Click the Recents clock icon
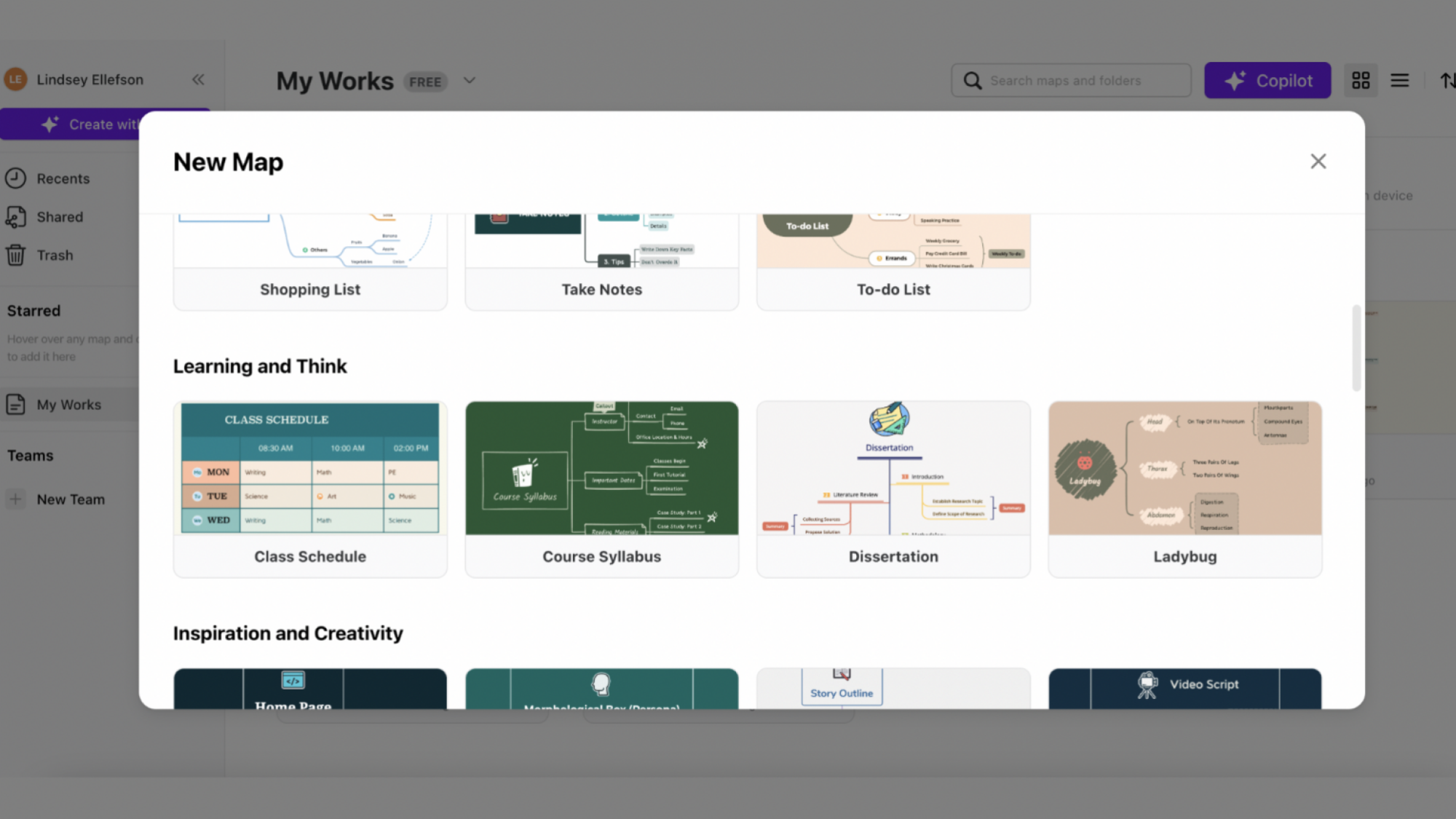Image resolution: width=1456 pixels, height=819 pixels. [15, 178]
